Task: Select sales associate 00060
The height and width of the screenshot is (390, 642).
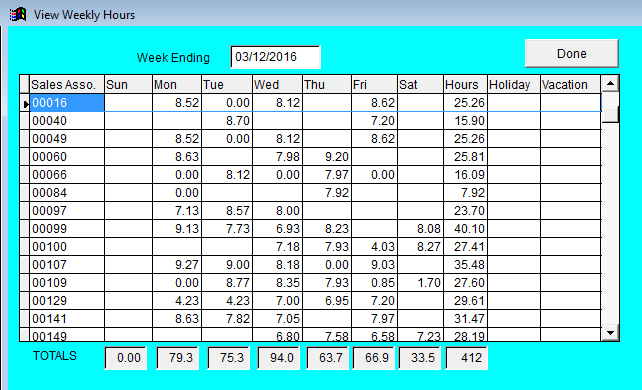Action: (x=67, y=157)
